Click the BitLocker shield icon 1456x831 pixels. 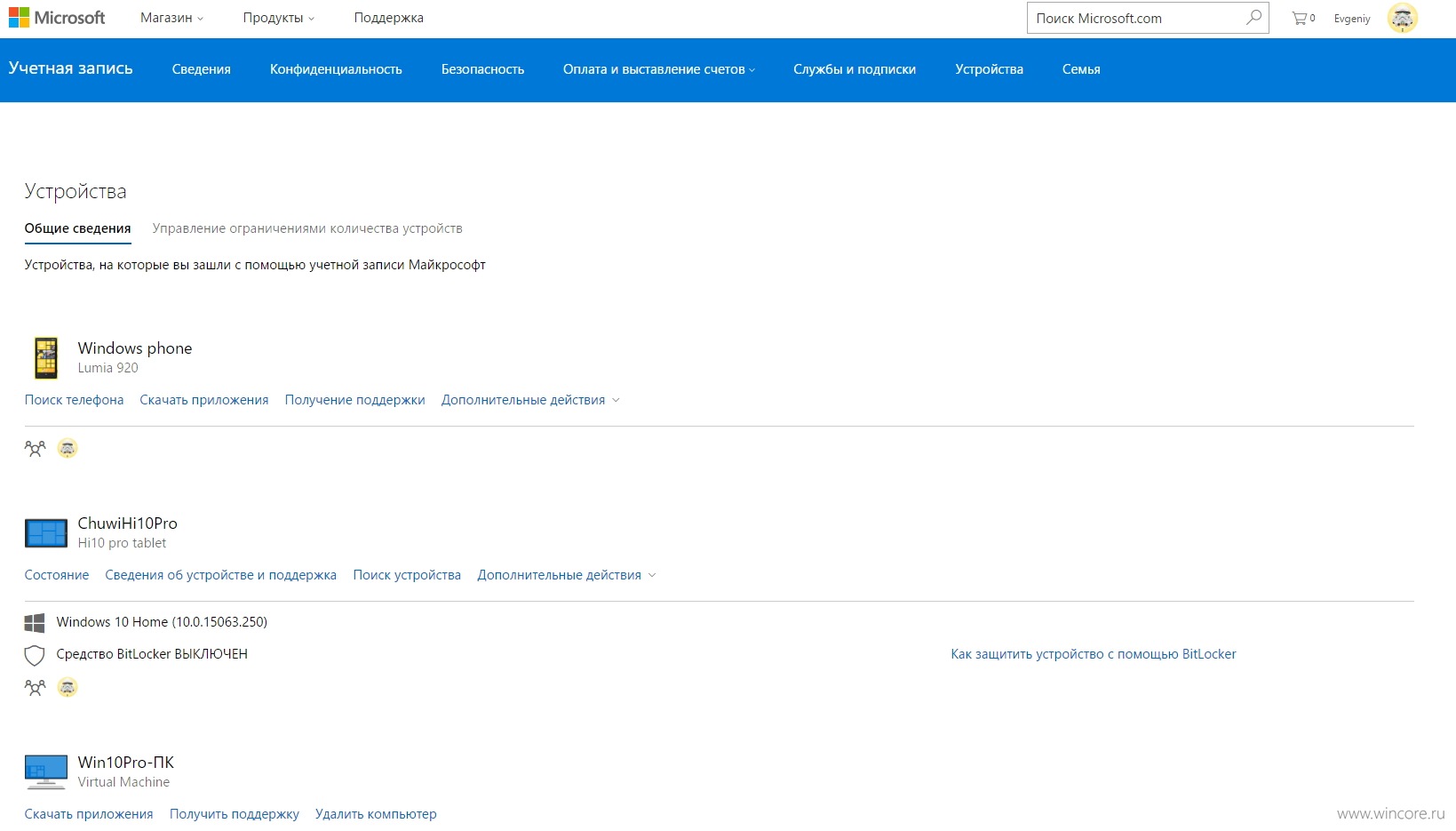pyautogui.click(x=35, y=655)
